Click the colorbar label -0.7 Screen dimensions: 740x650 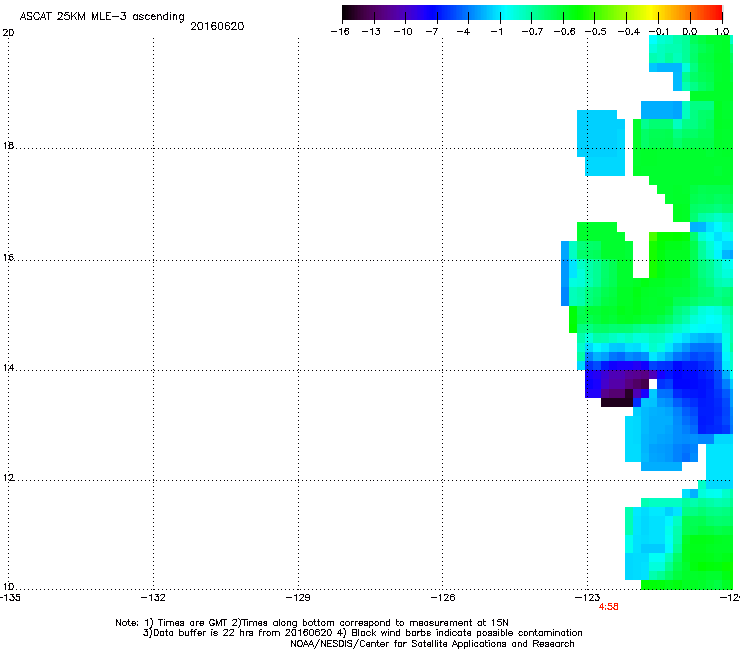point(532,32)
